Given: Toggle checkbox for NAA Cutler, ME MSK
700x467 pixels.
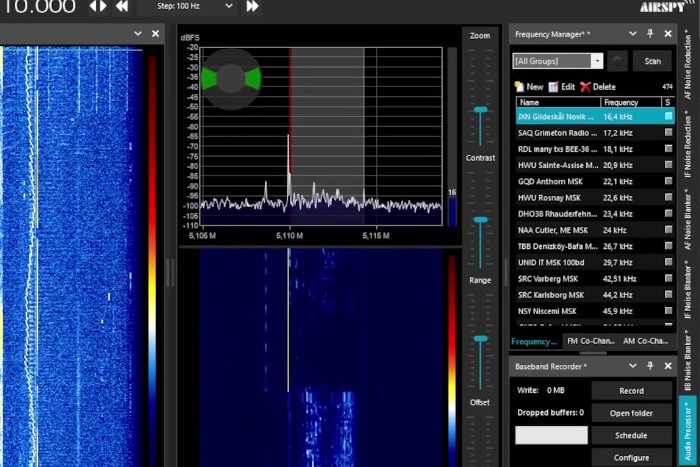Looking at the screenshot, I should (668, 229).
